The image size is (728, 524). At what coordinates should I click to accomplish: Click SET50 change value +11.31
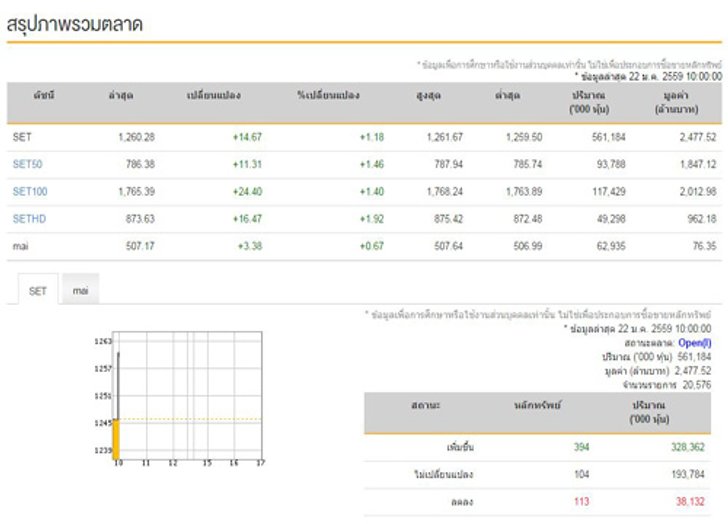(247, 164)
